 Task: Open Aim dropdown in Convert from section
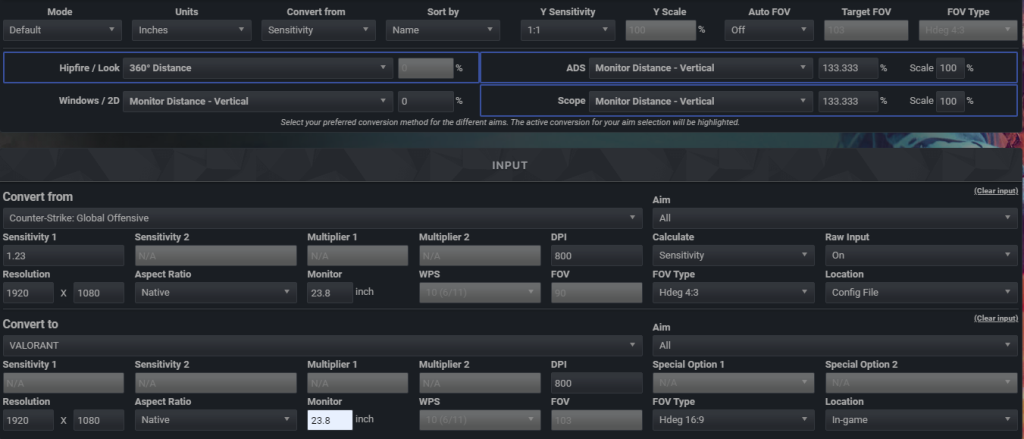coord(835,218)
